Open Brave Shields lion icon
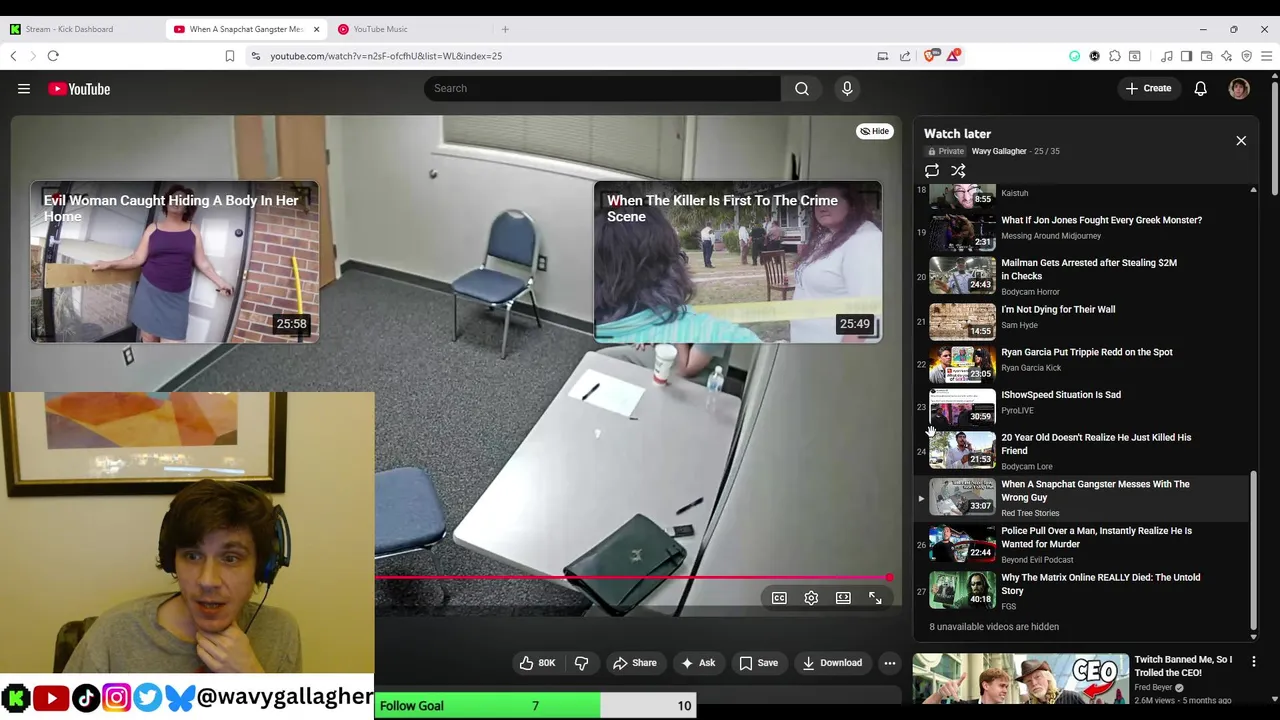The width and height of the screenshot is (1280, 720). (931, 56)
